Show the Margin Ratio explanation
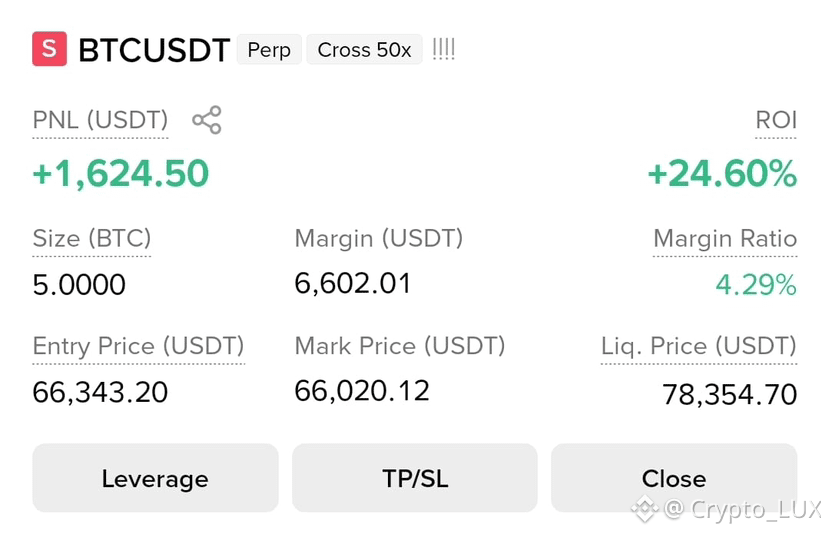829x534 pixels. tap(725, 238)
